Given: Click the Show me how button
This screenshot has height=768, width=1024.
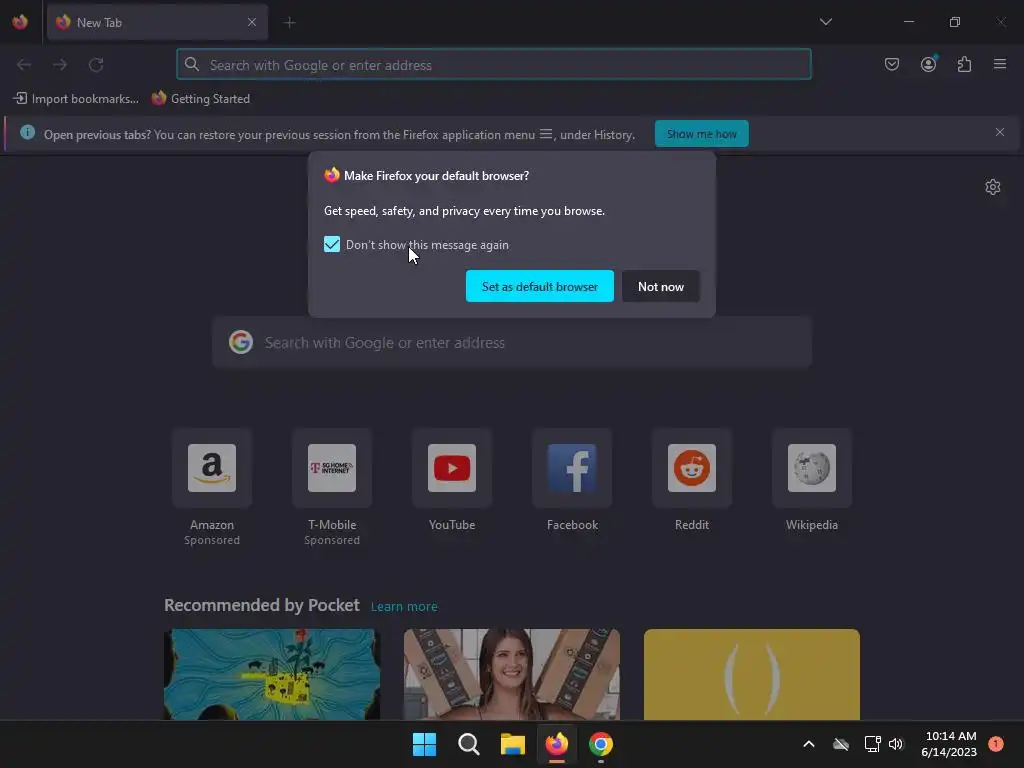Looking at the screenshot, I should click(701, 134).
